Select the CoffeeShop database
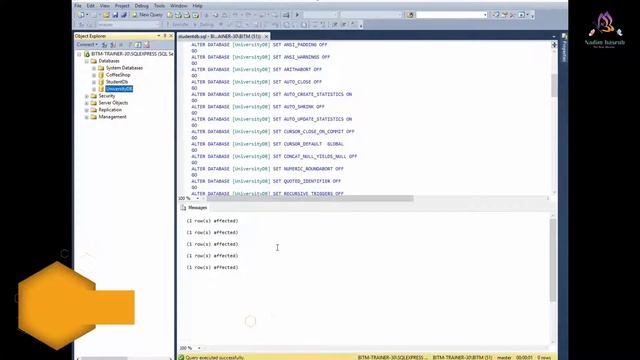Screen dimensions: 640x360 coord(118,75)
